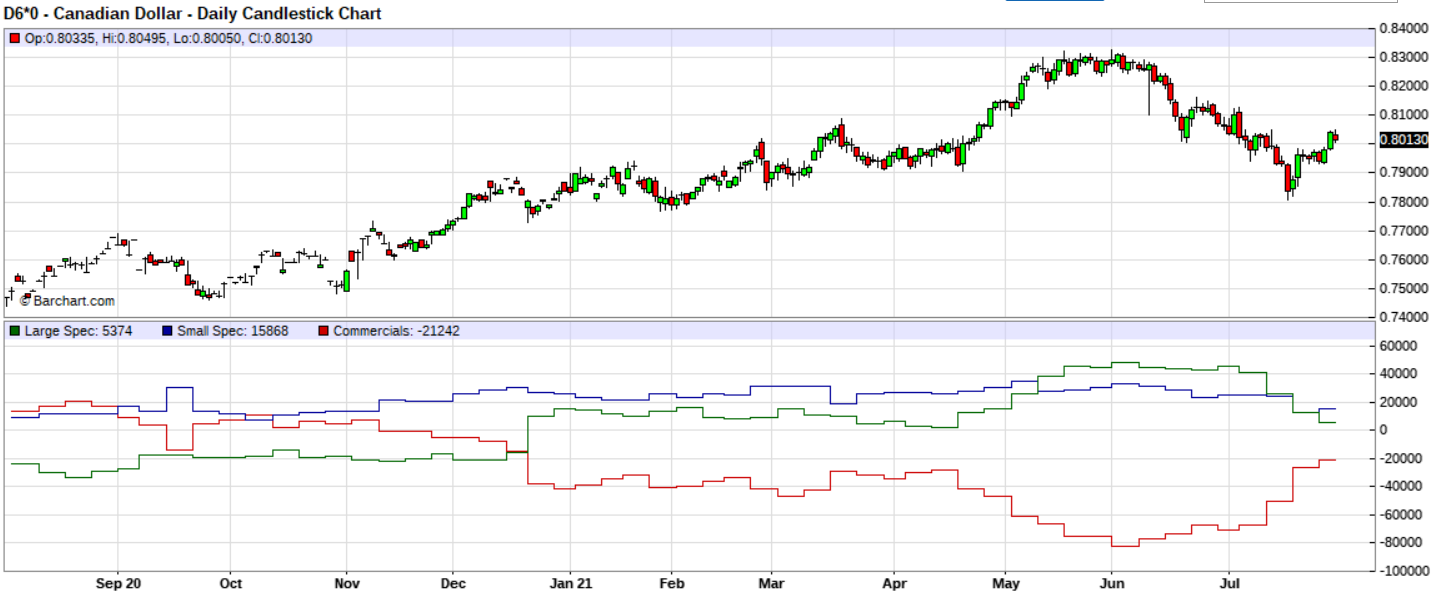Click the red candlestick swatch beside Op value
1441x600 pixels.
(x=15, y=38)
